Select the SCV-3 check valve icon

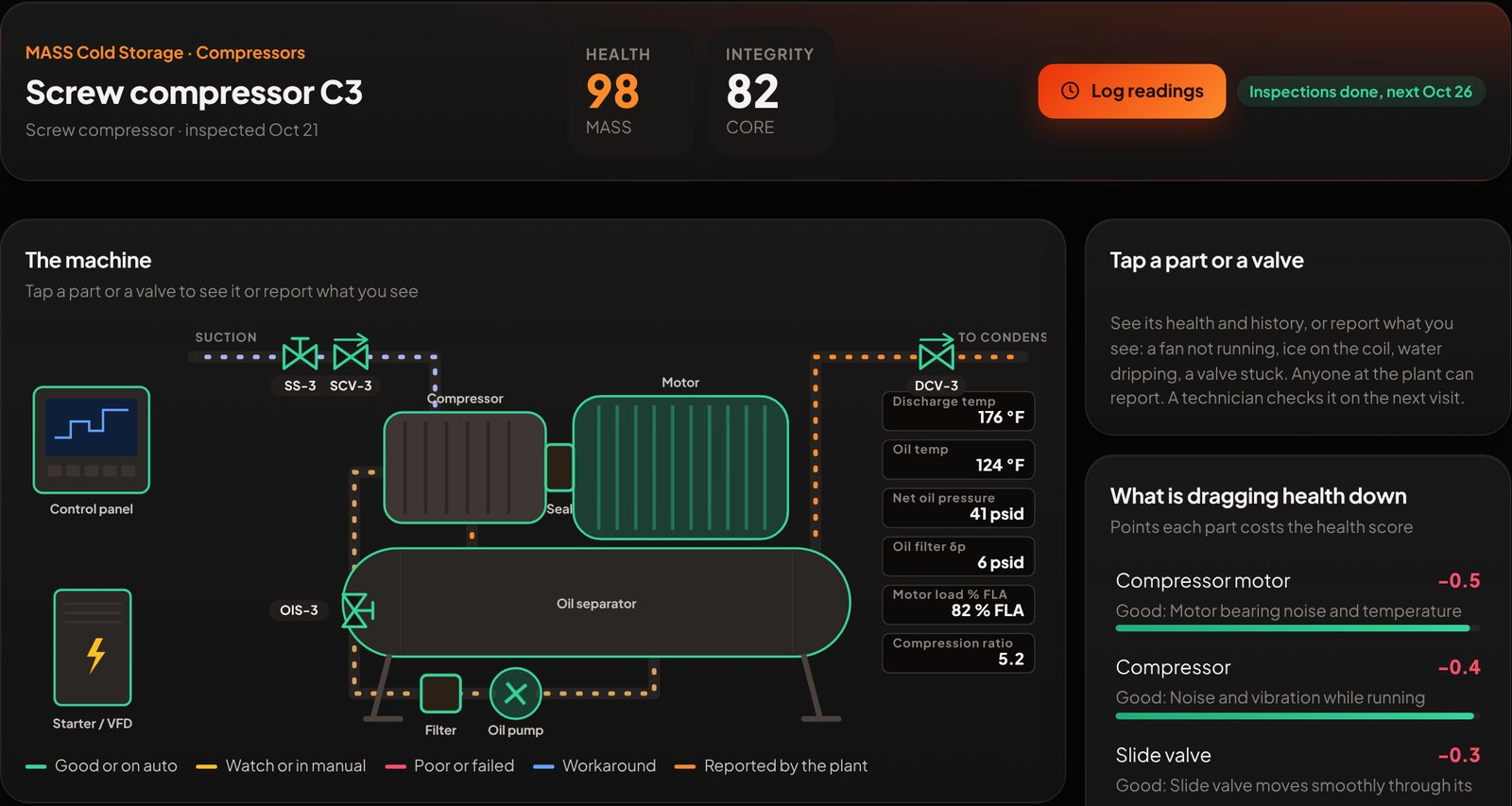pos(351,353)
